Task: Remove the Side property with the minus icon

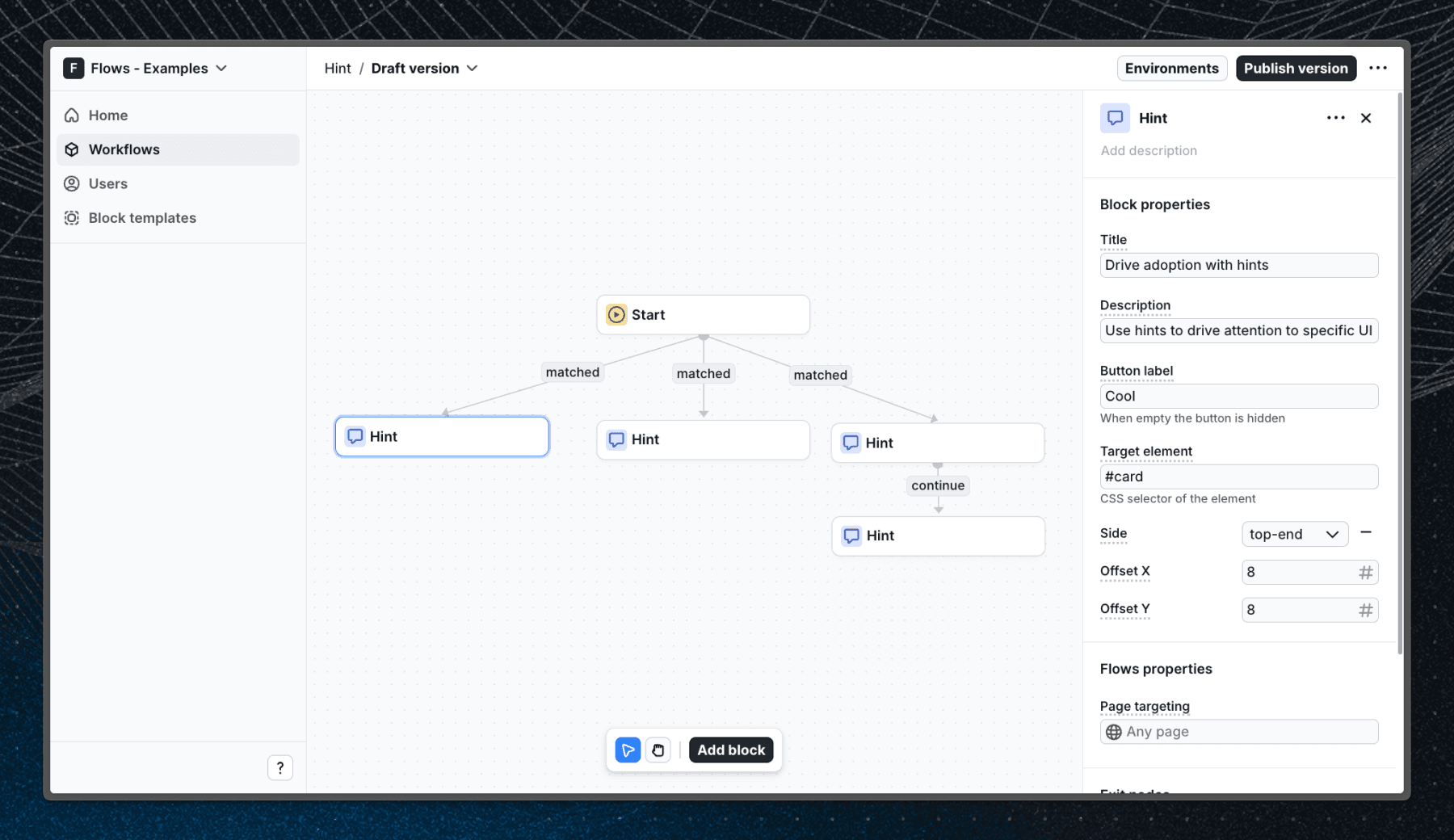Action: (1367, 533)
